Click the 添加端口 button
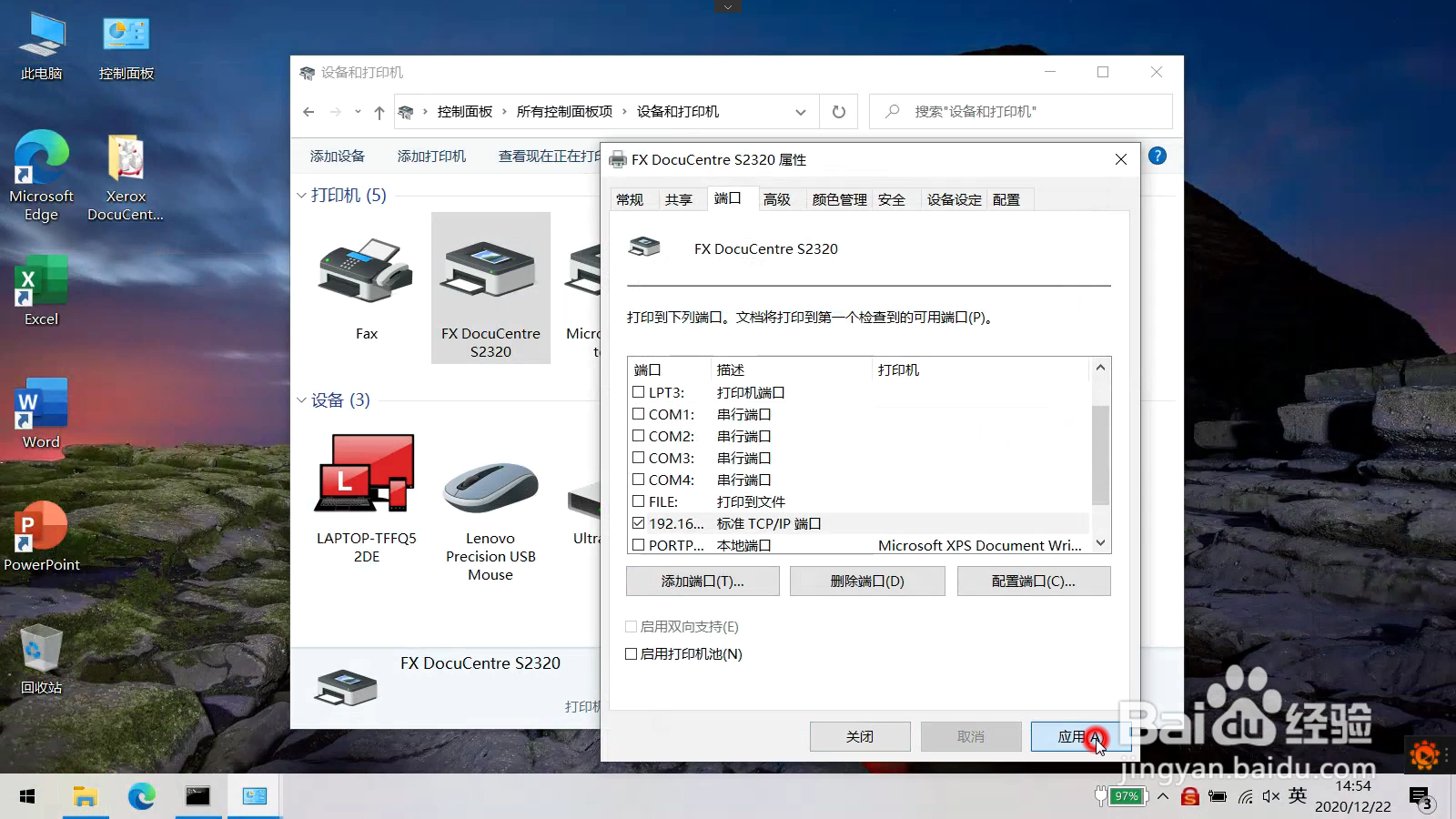1456x819 pixels. click(702, 581)
